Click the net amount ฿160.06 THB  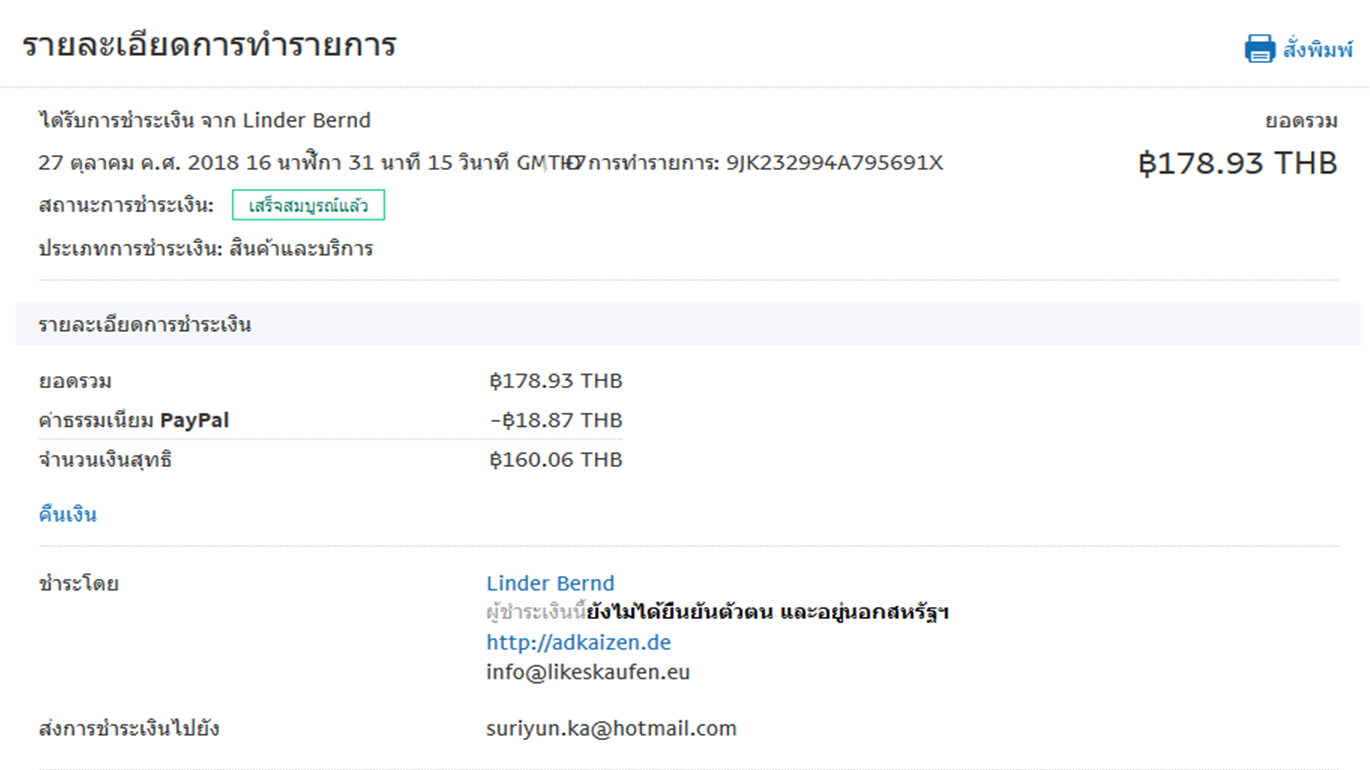pos(556,460)
